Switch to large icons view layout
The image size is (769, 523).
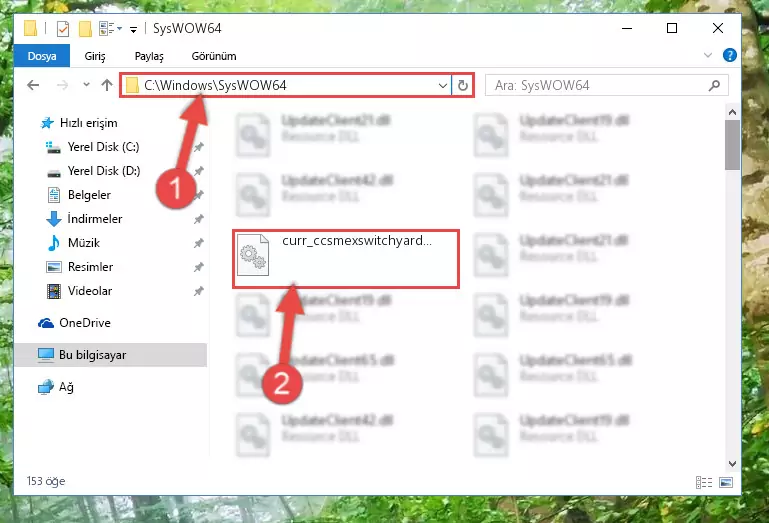[726, 482]
